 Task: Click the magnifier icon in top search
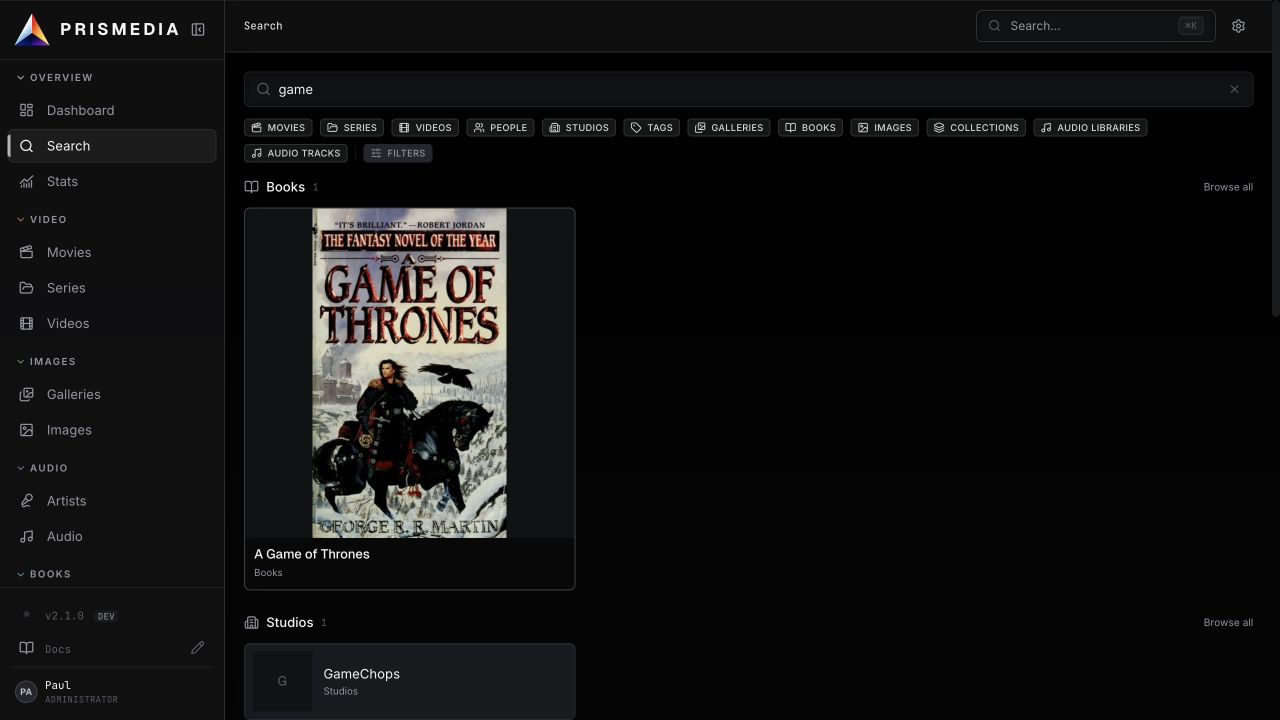pyautogui.click(x=995, y=26)
